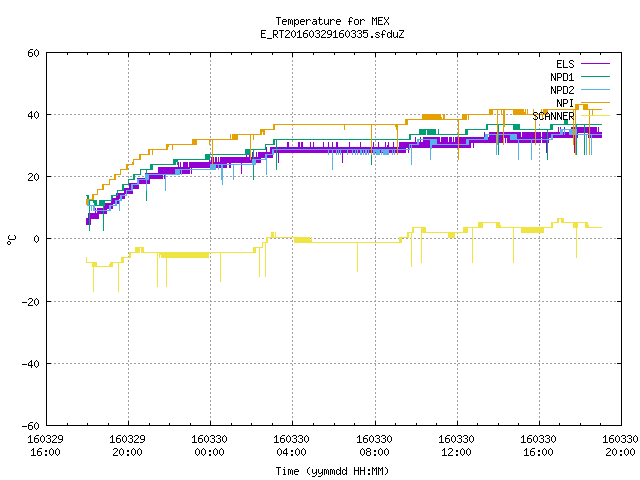Click the NPI legend label
Screen dimensions: 640x480
click(x=565, y=103)
